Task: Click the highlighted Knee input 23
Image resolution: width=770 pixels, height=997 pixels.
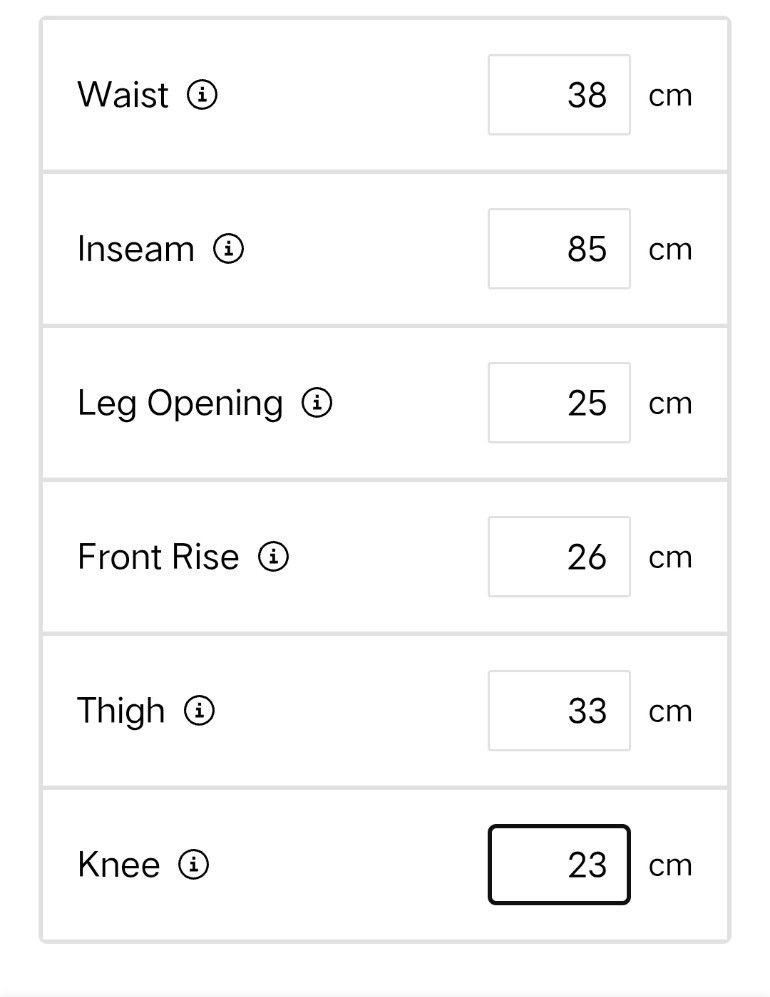Action: [x=559, y=864]
